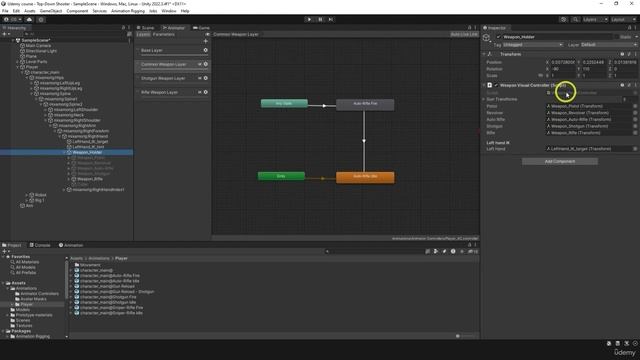Image resolution: width=640 pixels, height=360 pixels.
Task: Toggle the Static checkbox in Inspector
Action: pyautogui.click(x=617, y=37)
